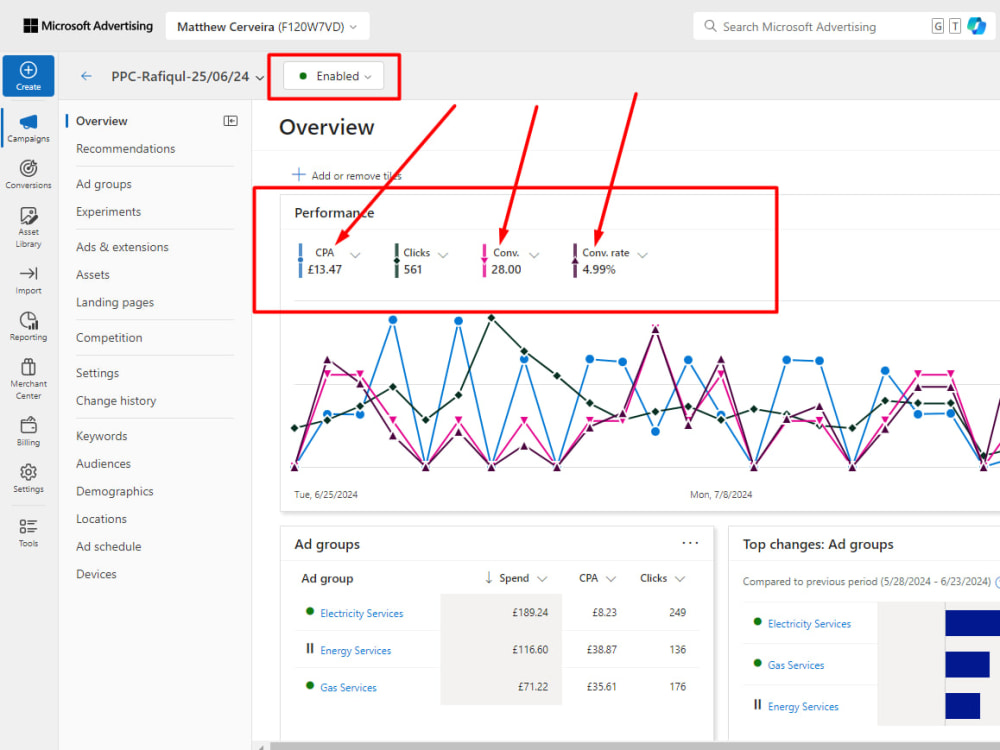Open the Reporting section

(x=28, y=327)
